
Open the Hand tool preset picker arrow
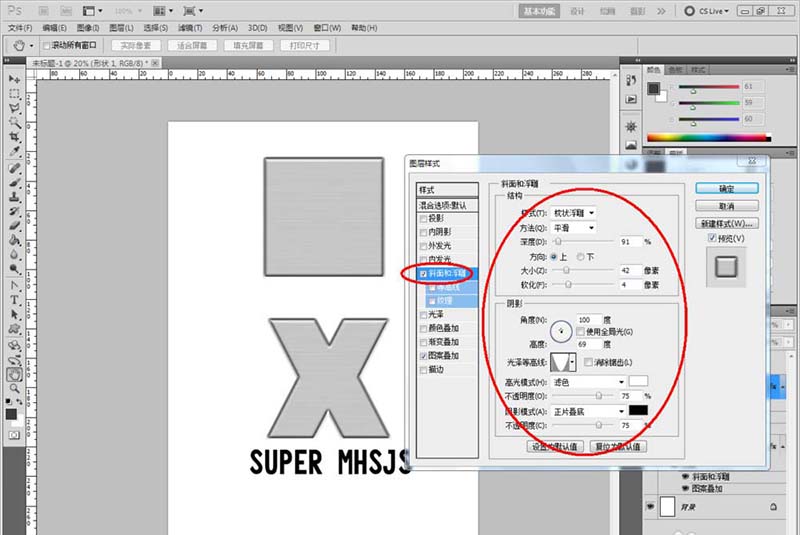tap(31, 46)
